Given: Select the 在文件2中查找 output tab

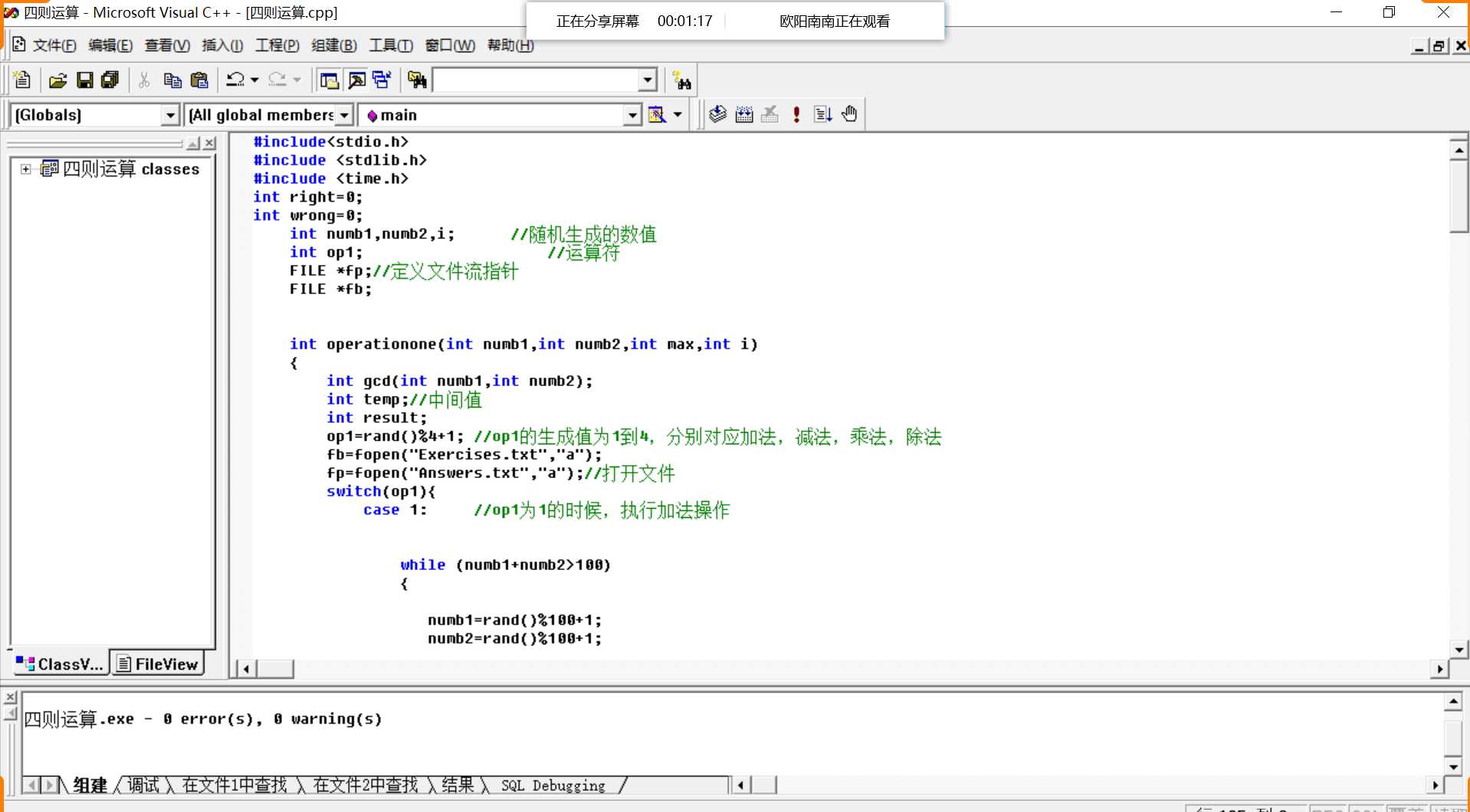Looking at the screenshot, I should click(x=366, y=785).
